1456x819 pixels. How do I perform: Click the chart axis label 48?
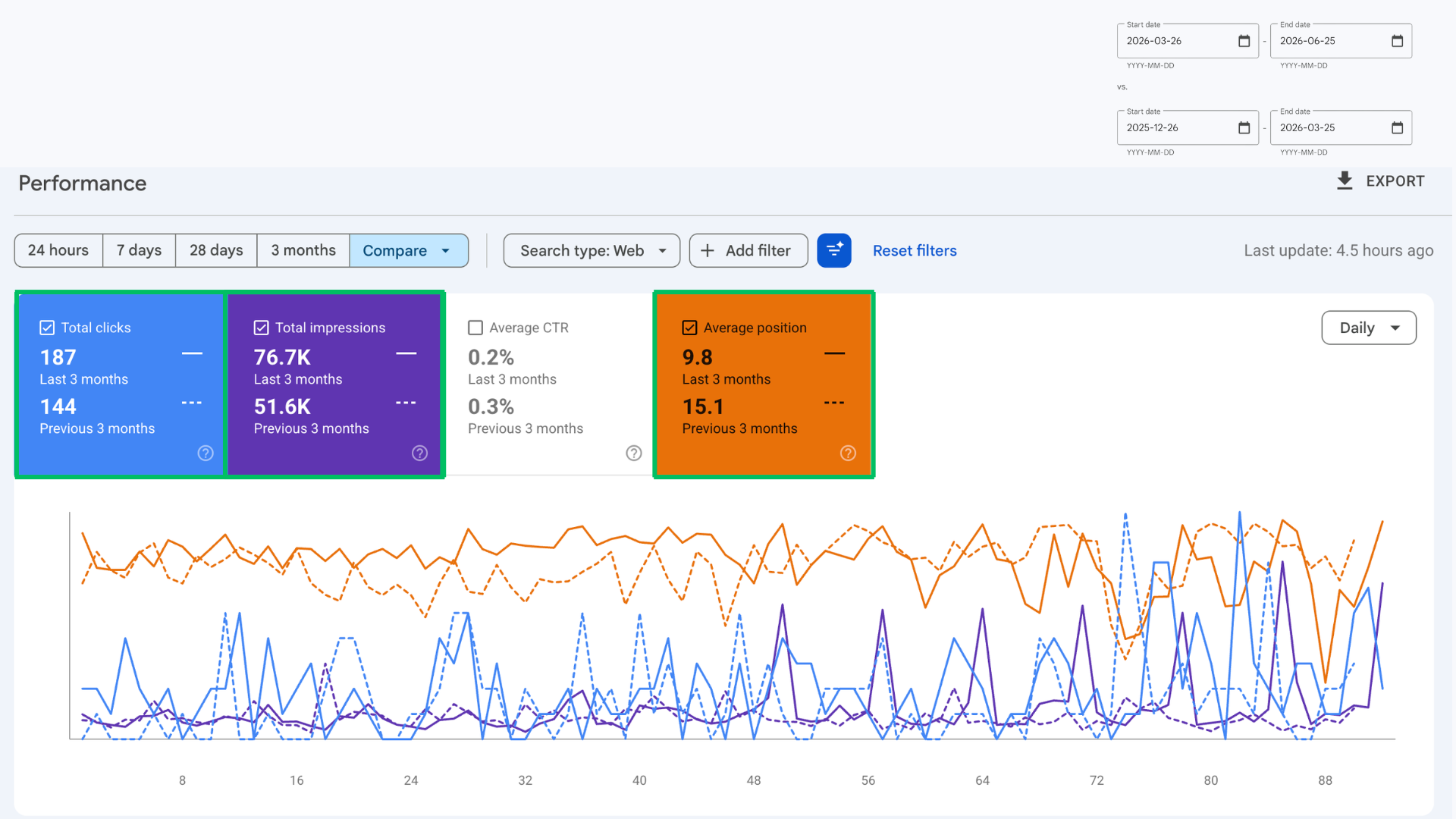(x=754, y=780)
